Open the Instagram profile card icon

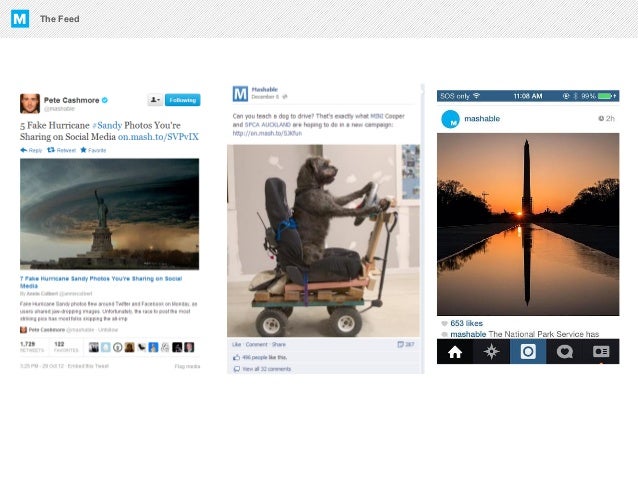601,352
